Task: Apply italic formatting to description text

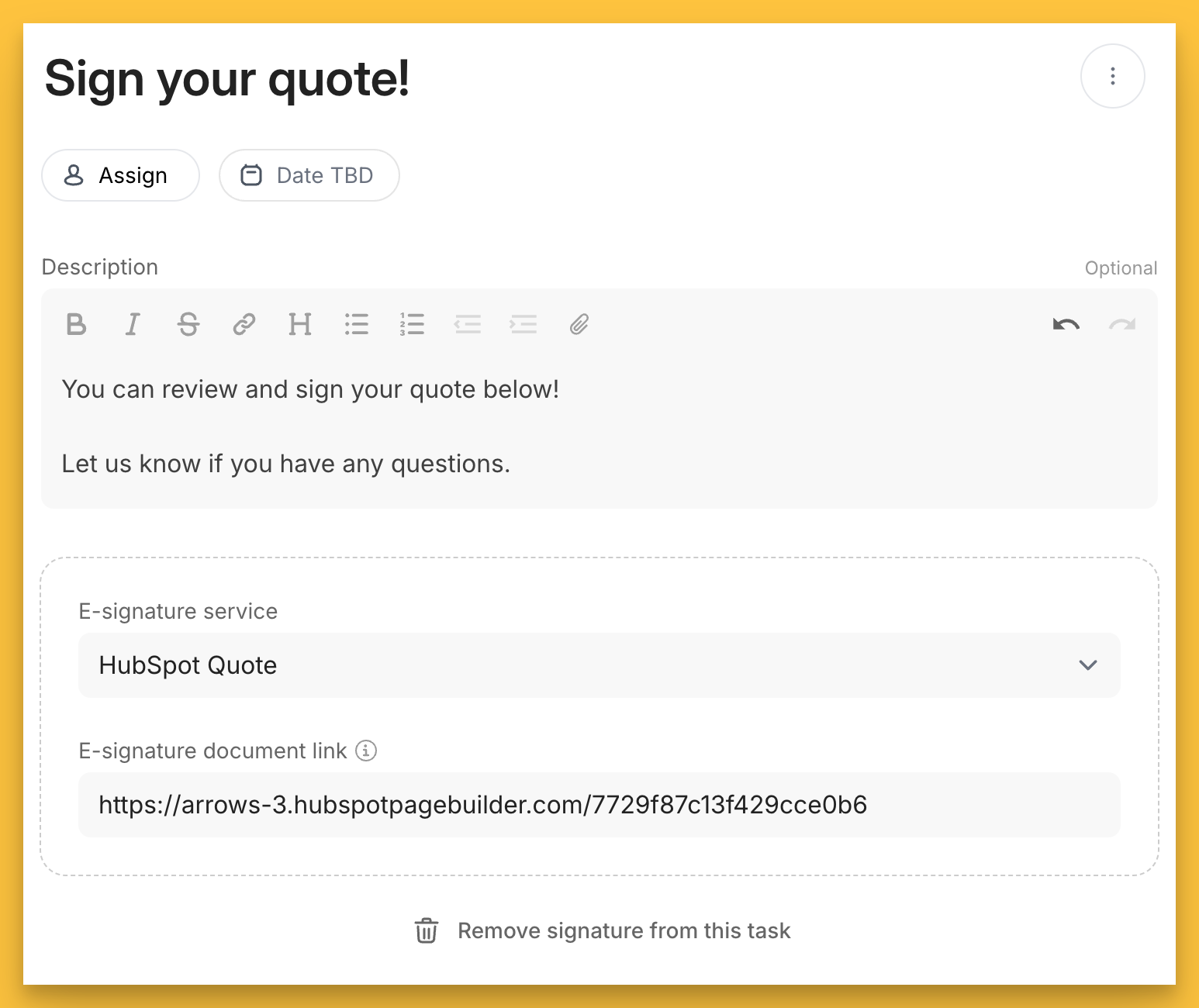Action: click(x=133, y=324)
